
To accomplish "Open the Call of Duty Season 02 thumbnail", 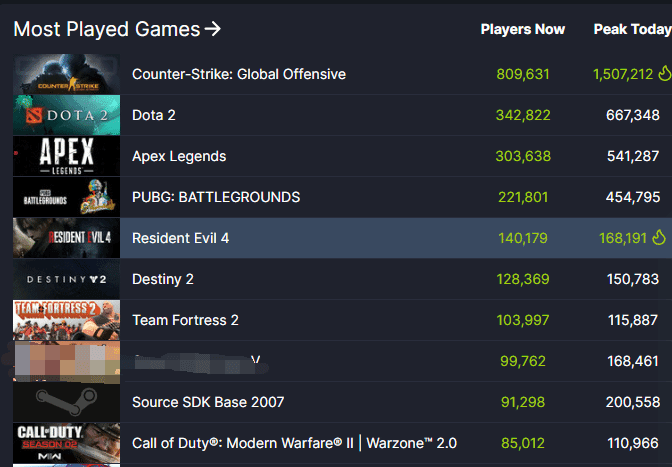I will (x=66, y=443).
